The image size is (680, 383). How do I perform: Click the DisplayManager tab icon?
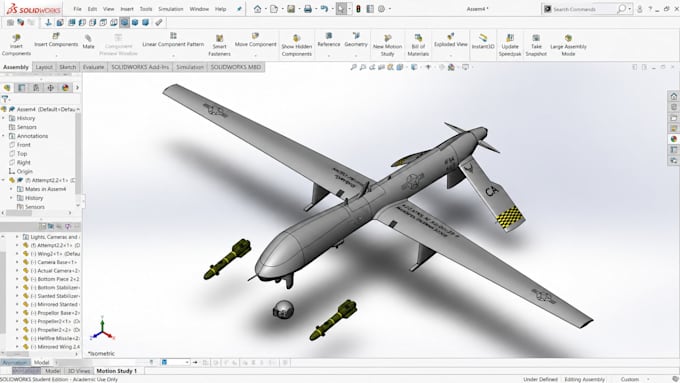pyautogui.click(x=65, y=88)
